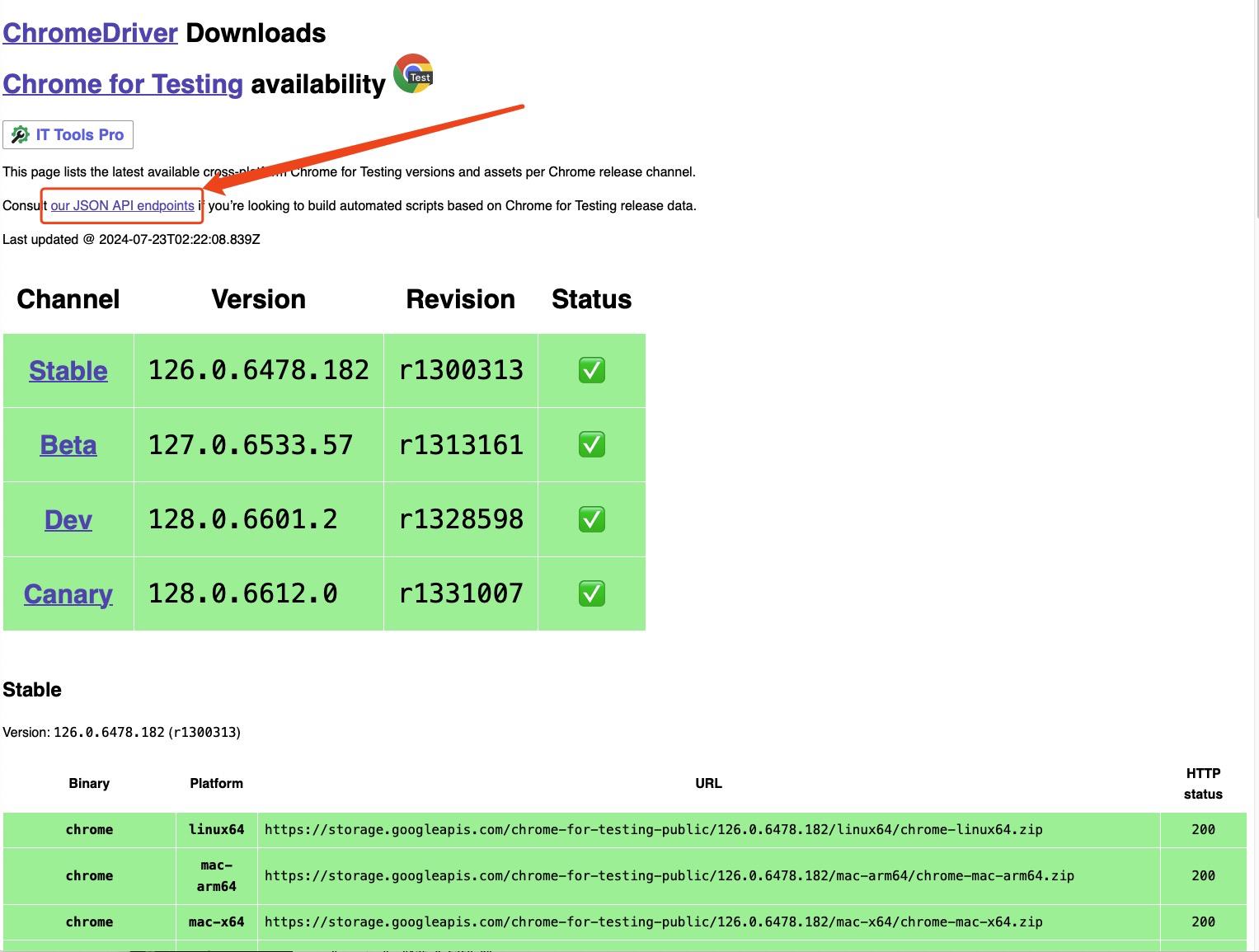This screenshot has height=952, width=1259.
Task: Click the IT Tools Pro wrench icon
Action: pos(21,135)
